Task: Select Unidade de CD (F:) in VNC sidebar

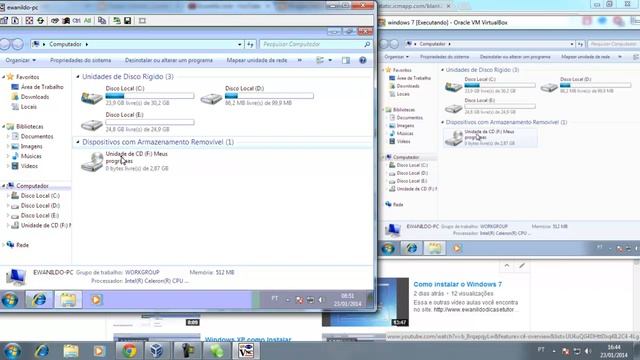Action: coord(46,225)
